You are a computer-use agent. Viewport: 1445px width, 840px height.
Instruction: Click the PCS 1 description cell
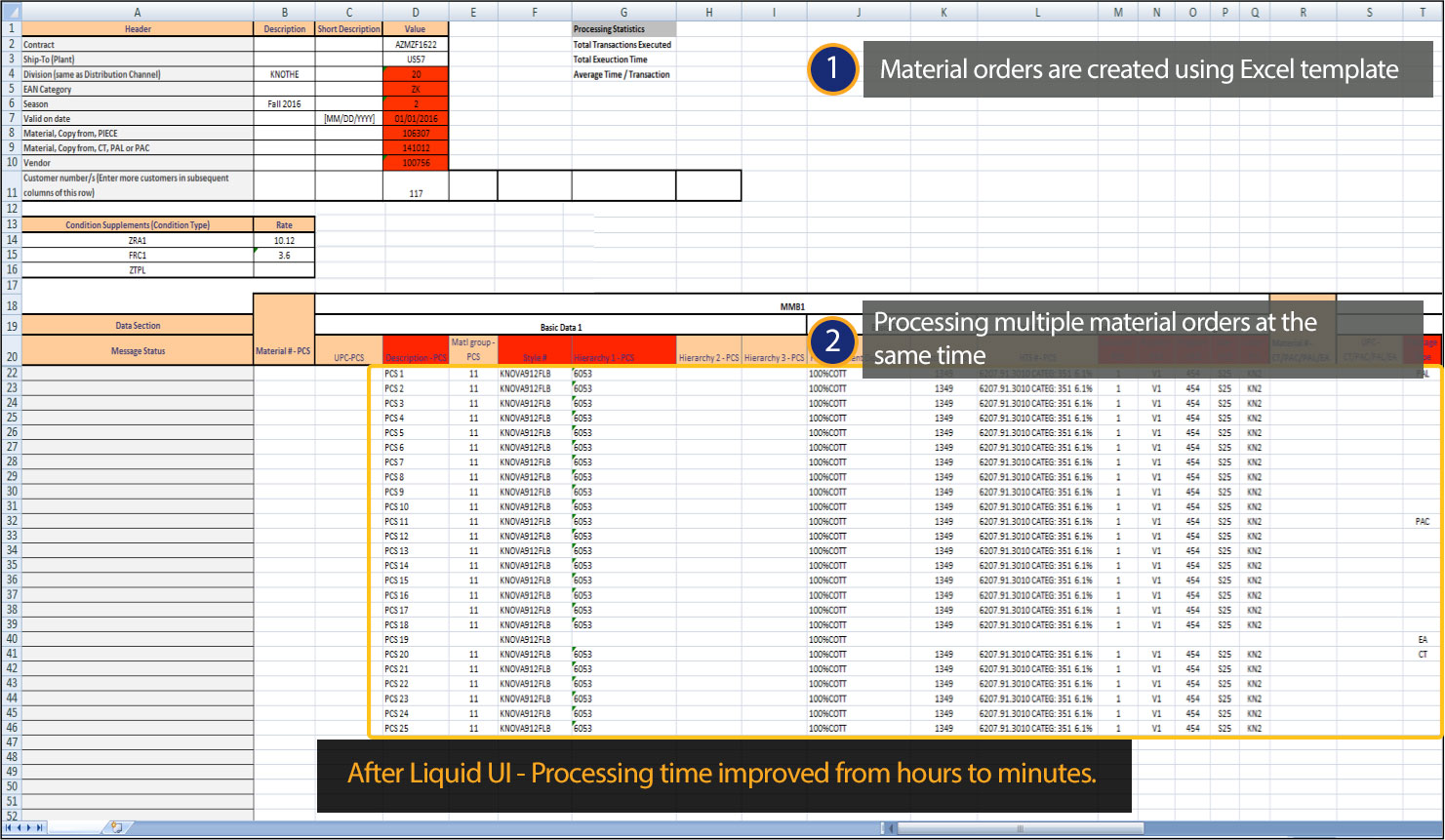tap(415, 374)
